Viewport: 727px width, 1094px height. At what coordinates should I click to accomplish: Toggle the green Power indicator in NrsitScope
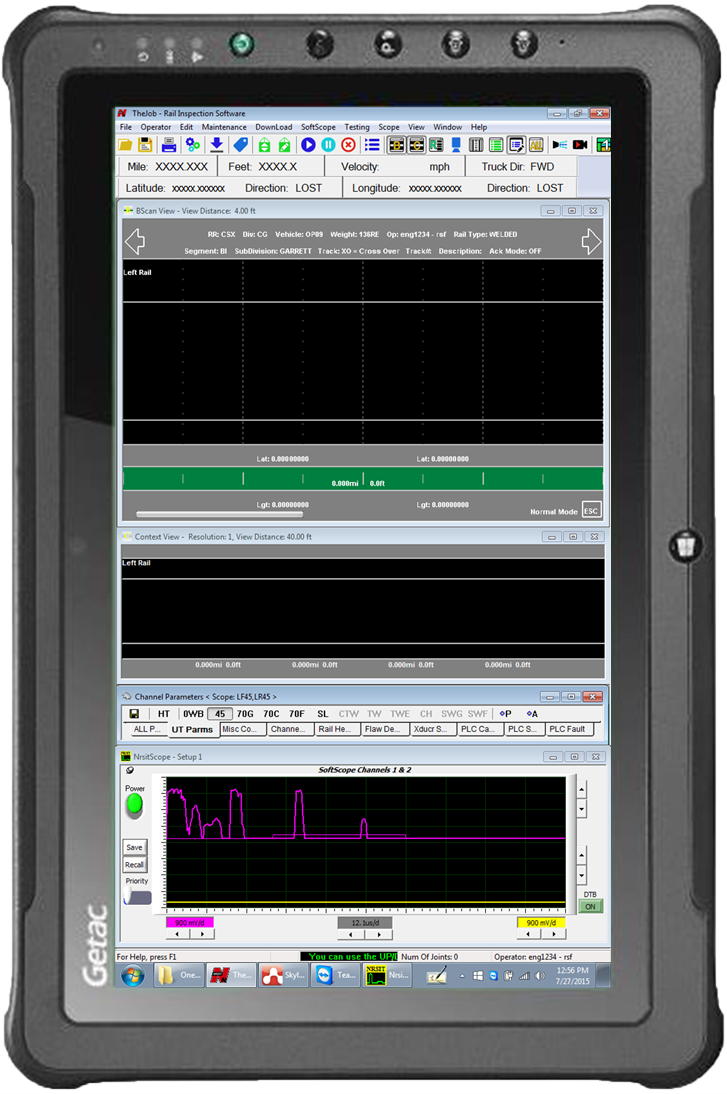pyautogui.click(x=134, y=806)
